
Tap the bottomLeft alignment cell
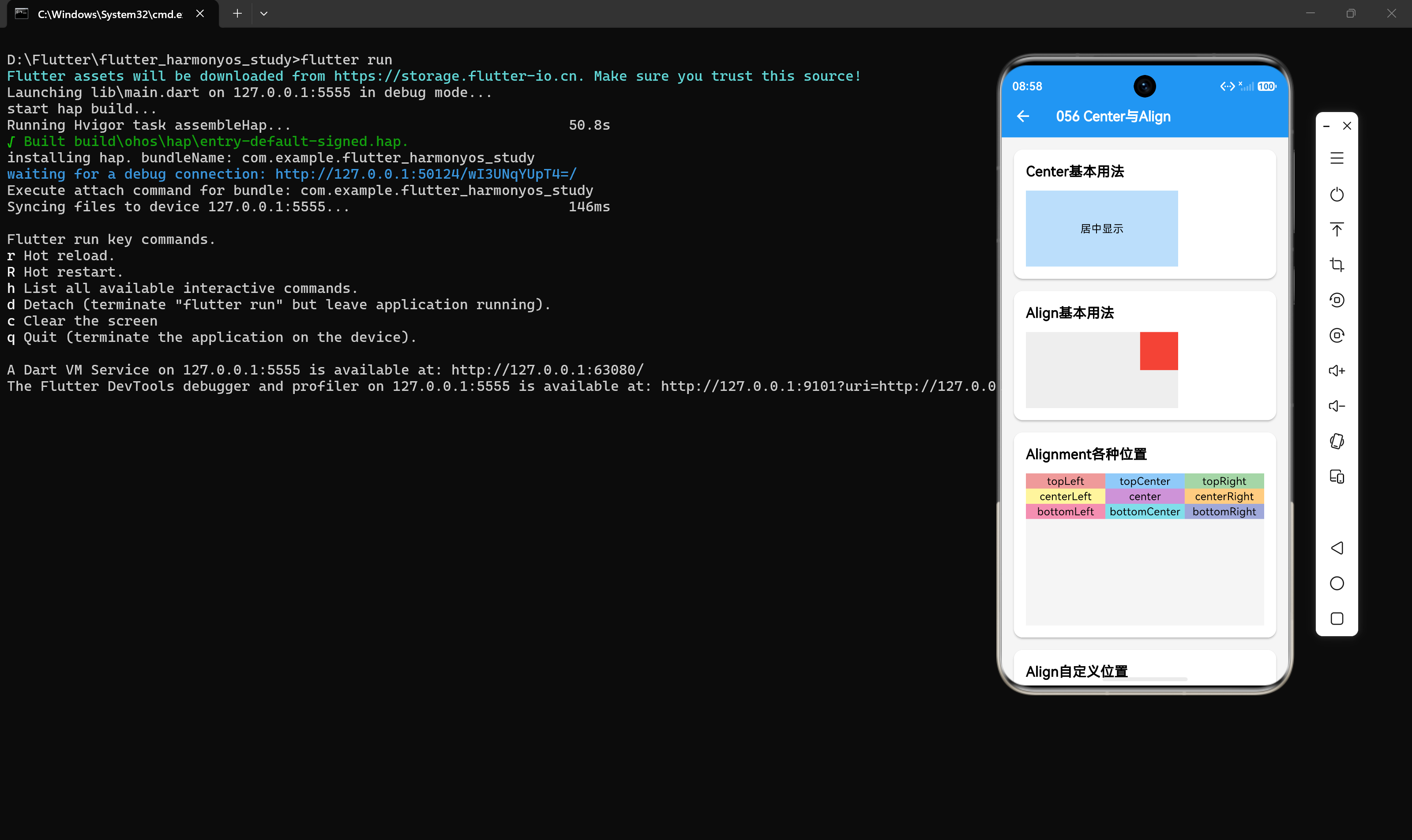[x=1065, y=512]
